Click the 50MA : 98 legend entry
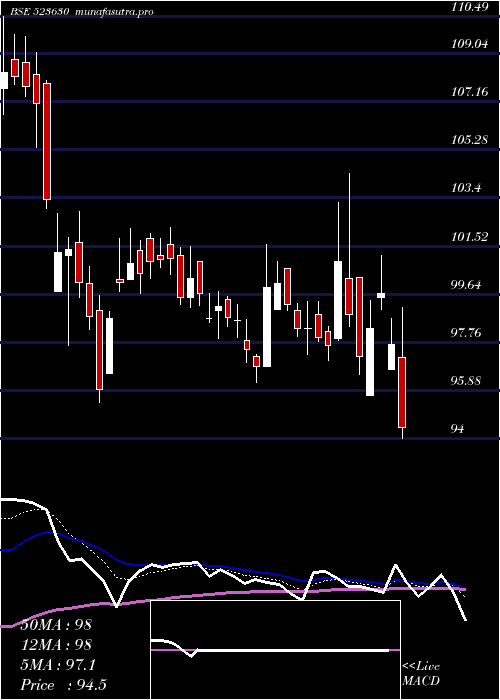Viewport: 500px width, 700px height. [x=56, y=625]
